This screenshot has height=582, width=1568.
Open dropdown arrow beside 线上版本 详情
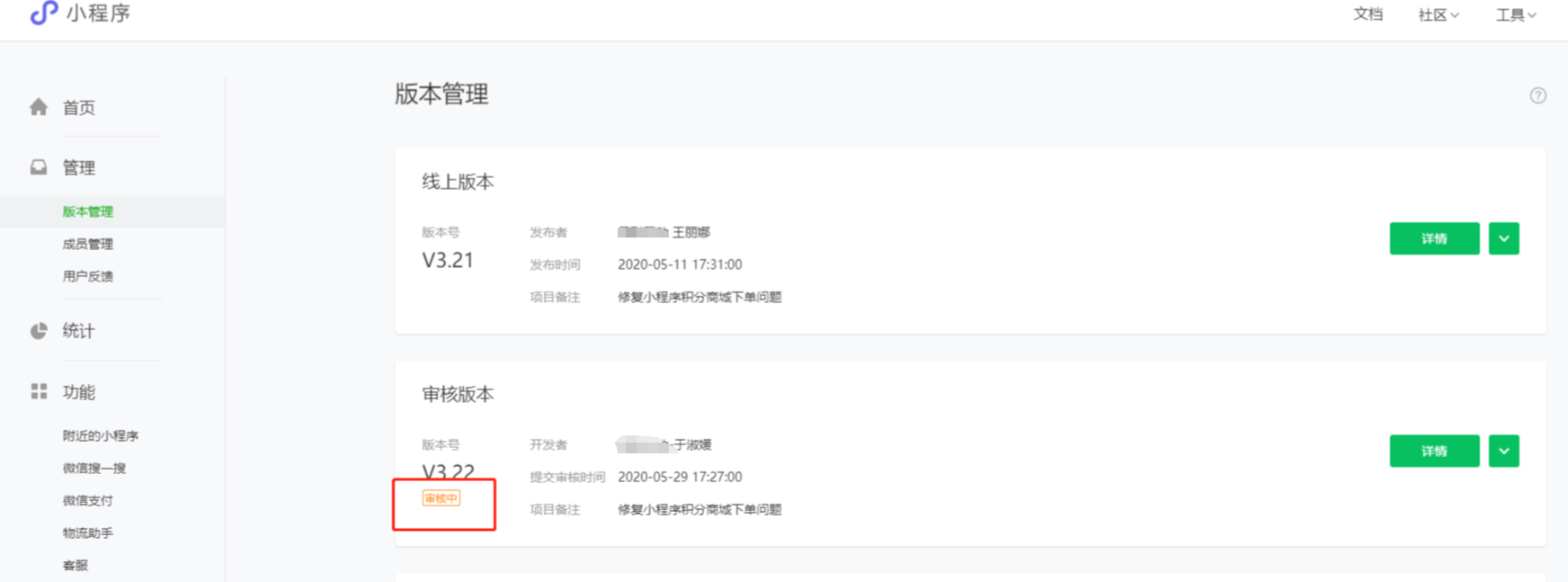[x=1504, y=238]
